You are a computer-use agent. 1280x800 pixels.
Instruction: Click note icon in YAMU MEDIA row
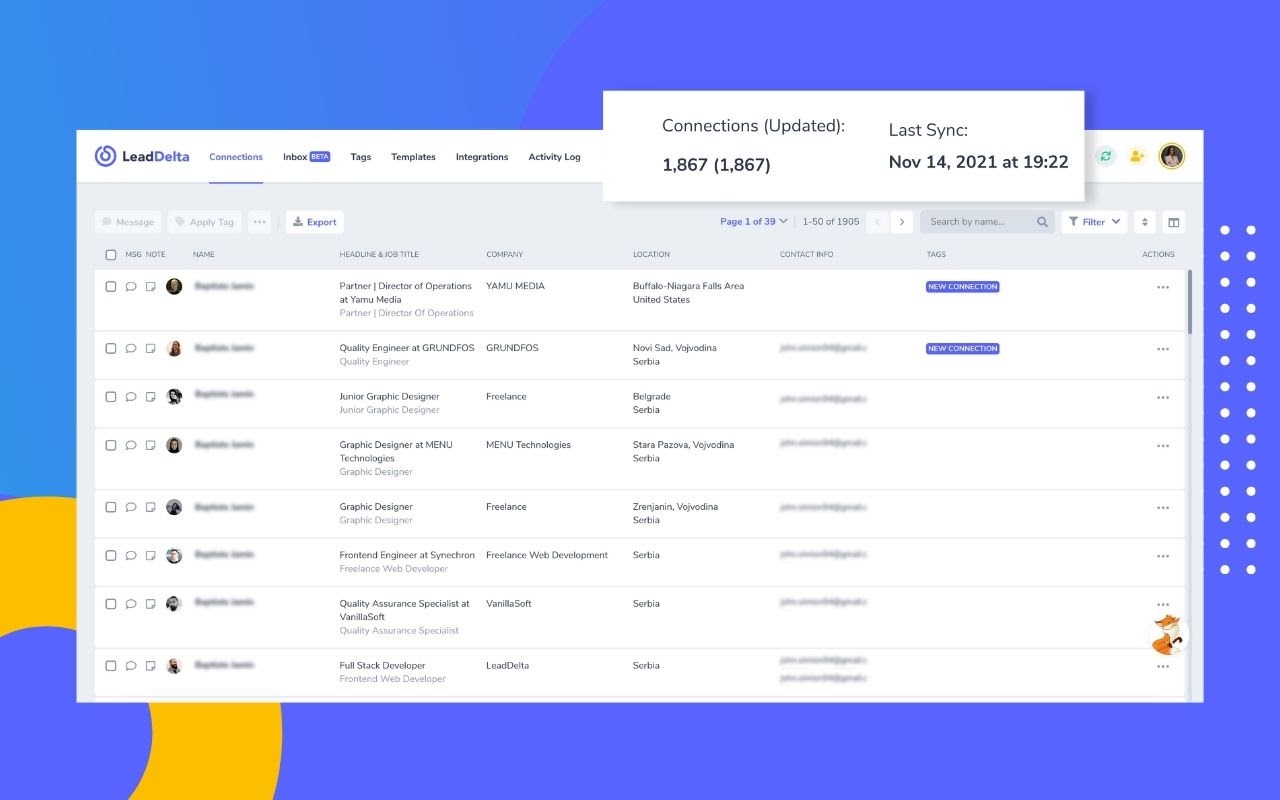click(150, 286)
